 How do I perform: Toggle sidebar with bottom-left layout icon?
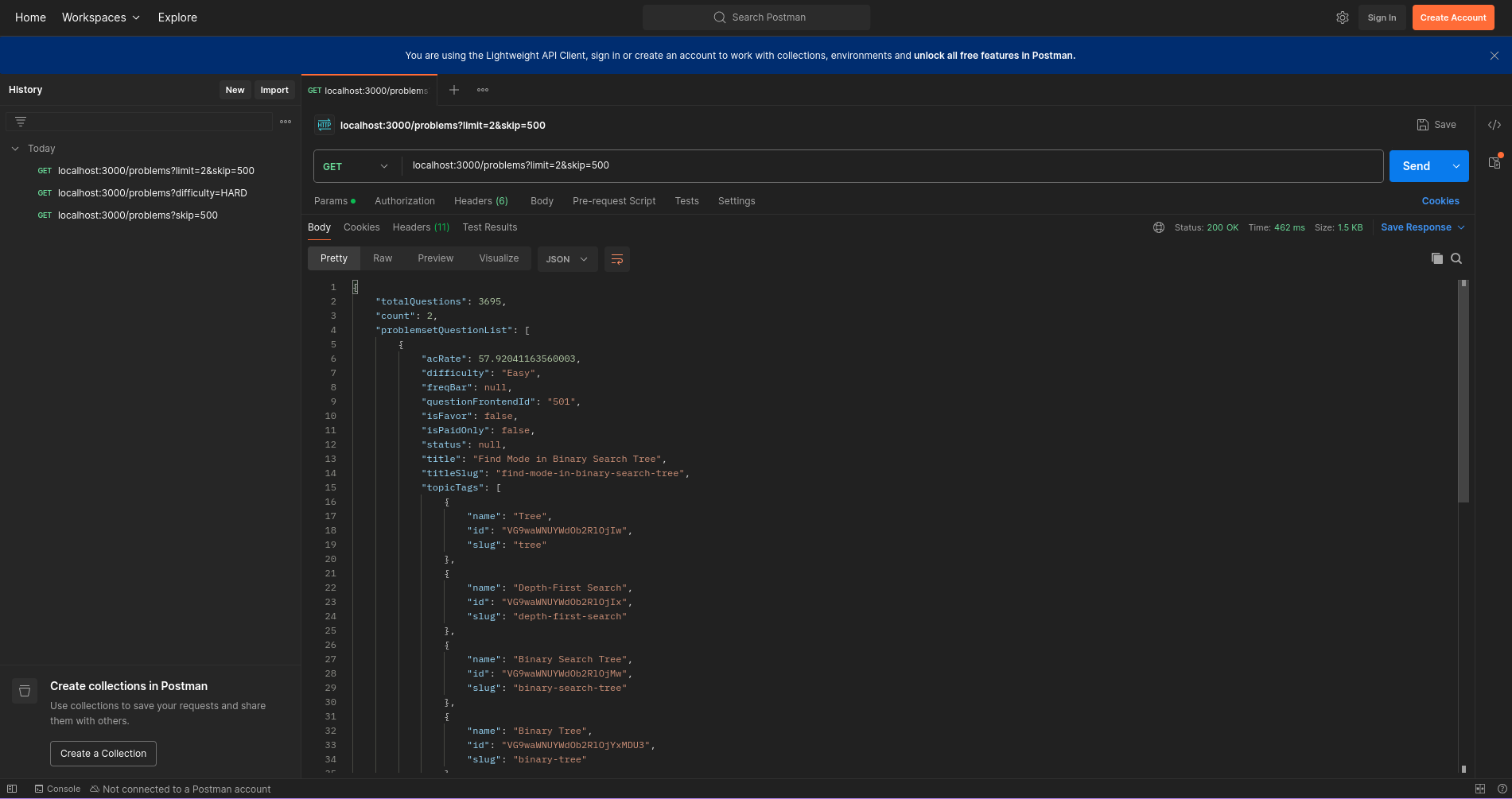pyautogui.click(x=12, y=789)
